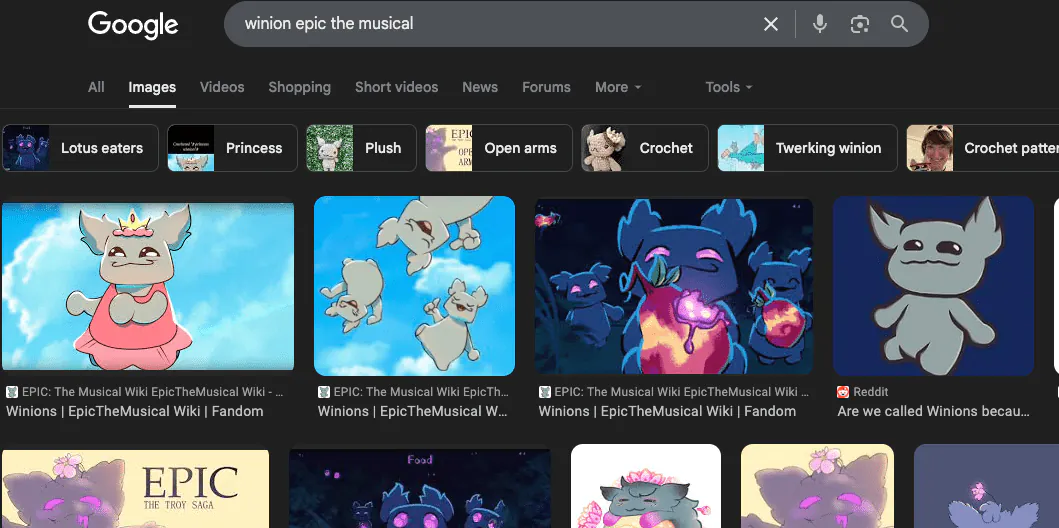Open 'Winions | EpicTheMusical W...' truncated second link
The image size is (1059, 528).
[413, 411]
